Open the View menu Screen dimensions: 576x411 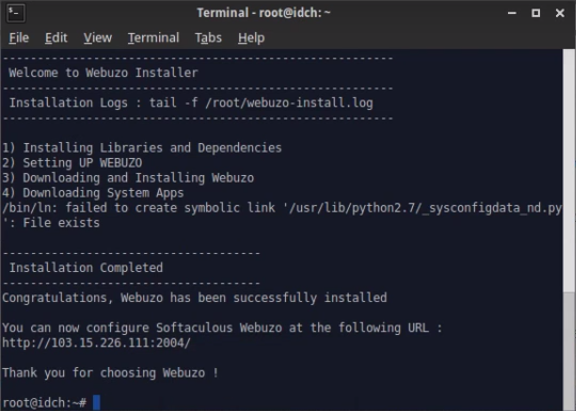pyautogui.click(x=97, y=38)
